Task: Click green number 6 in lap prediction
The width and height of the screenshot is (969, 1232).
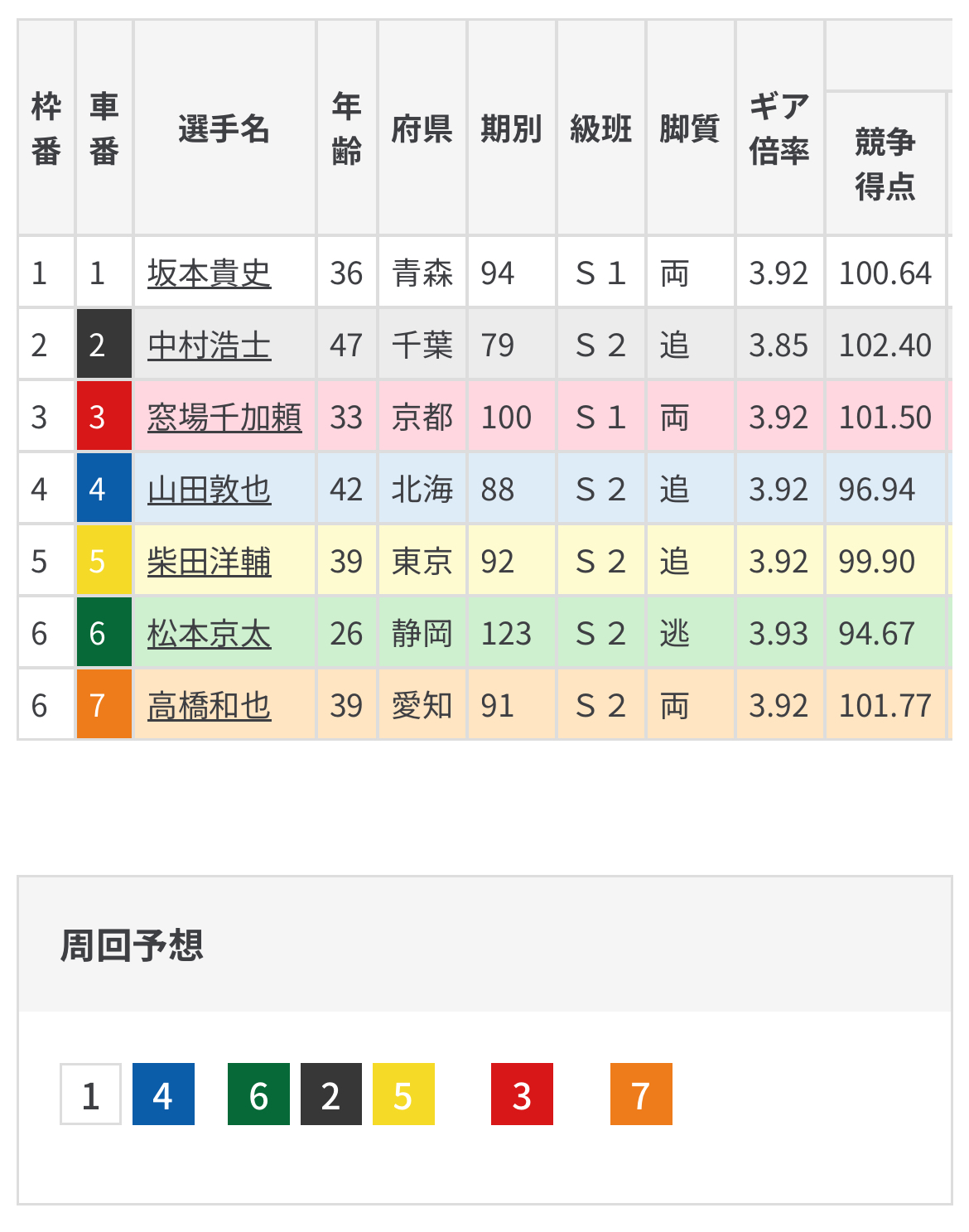Action: tap(258, 1094)
